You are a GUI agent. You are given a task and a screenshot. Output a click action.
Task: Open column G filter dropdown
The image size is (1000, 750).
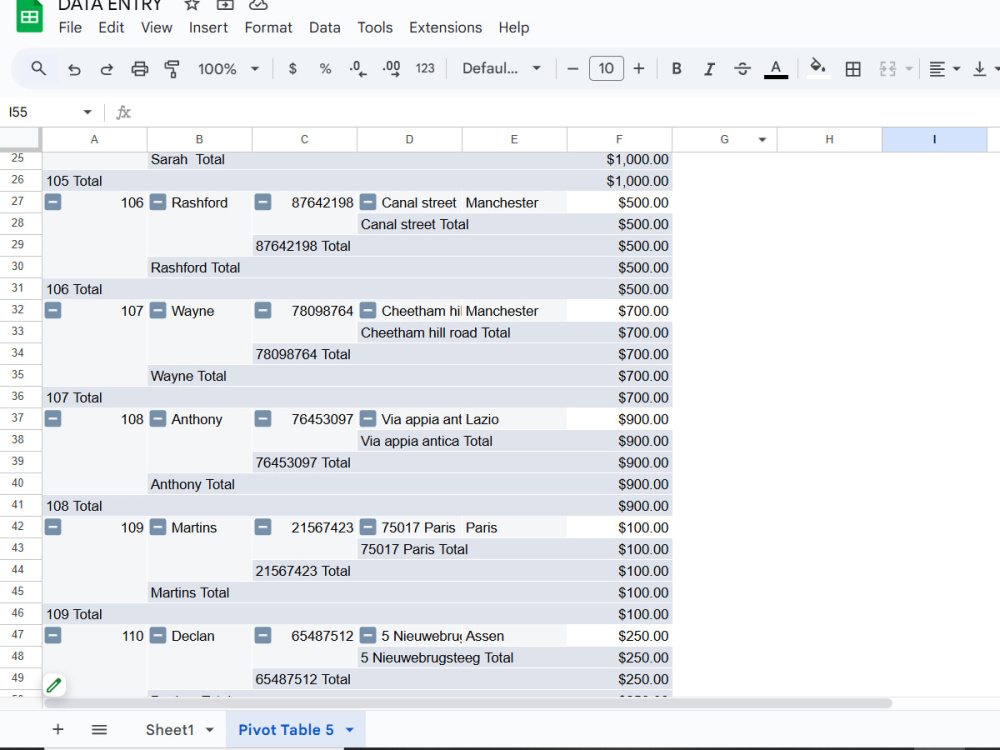point(762,140)
